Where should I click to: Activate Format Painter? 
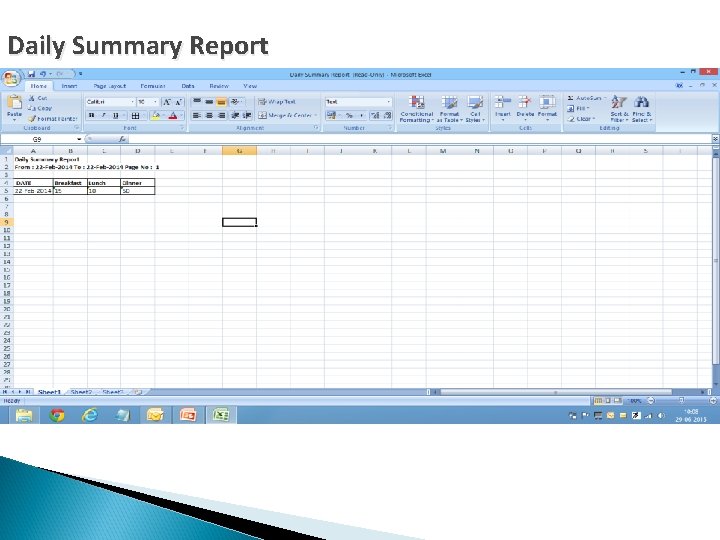(53, 118)
